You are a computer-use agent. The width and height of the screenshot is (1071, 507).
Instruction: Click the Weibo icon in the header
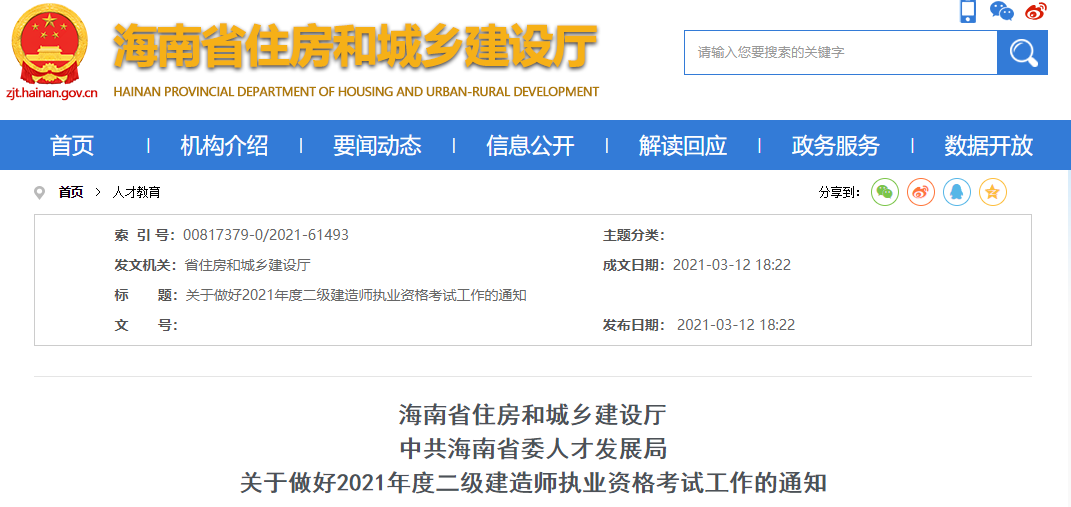pyautogui.click(x=1036, y=11)
